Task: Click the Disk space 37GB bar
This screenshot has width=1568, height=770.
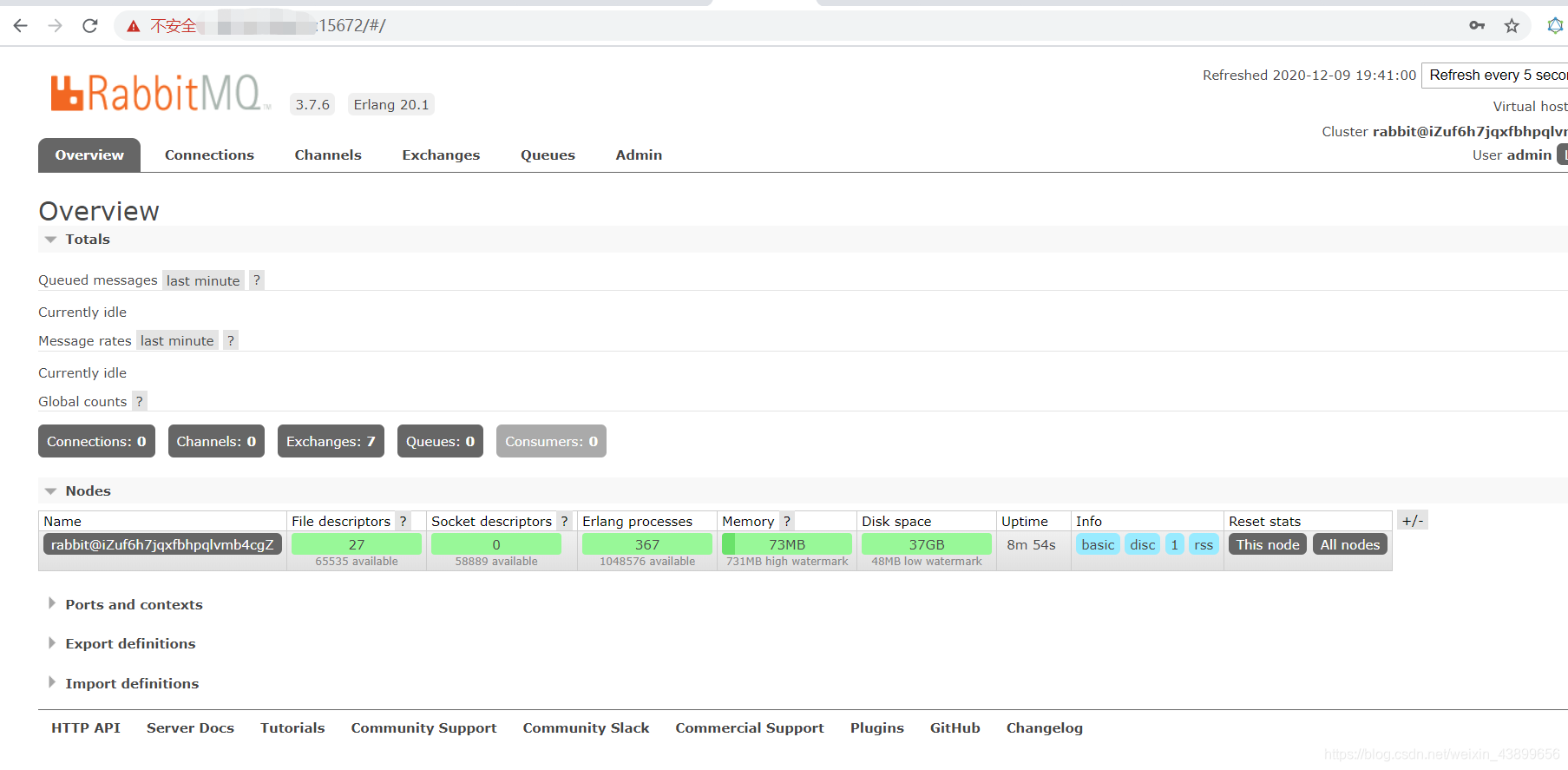Action: pos(927,544)
